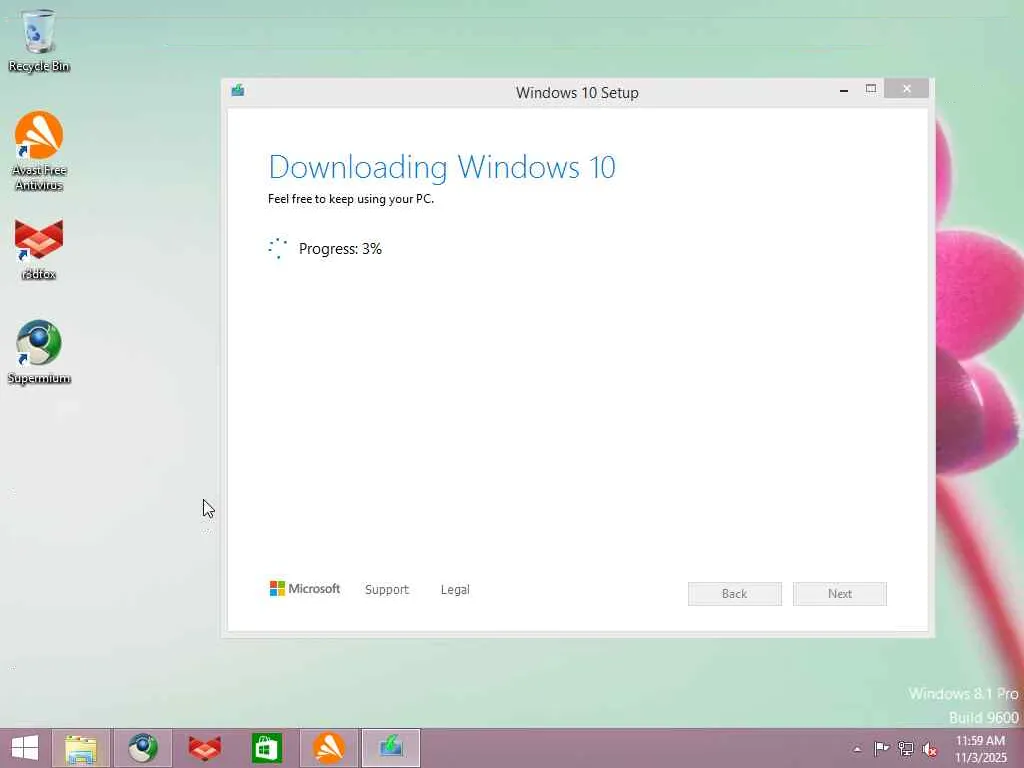The image size is (1024, 768).
Task: Click "Feel free to keep using your PC." text
Action: pos(351,199)
